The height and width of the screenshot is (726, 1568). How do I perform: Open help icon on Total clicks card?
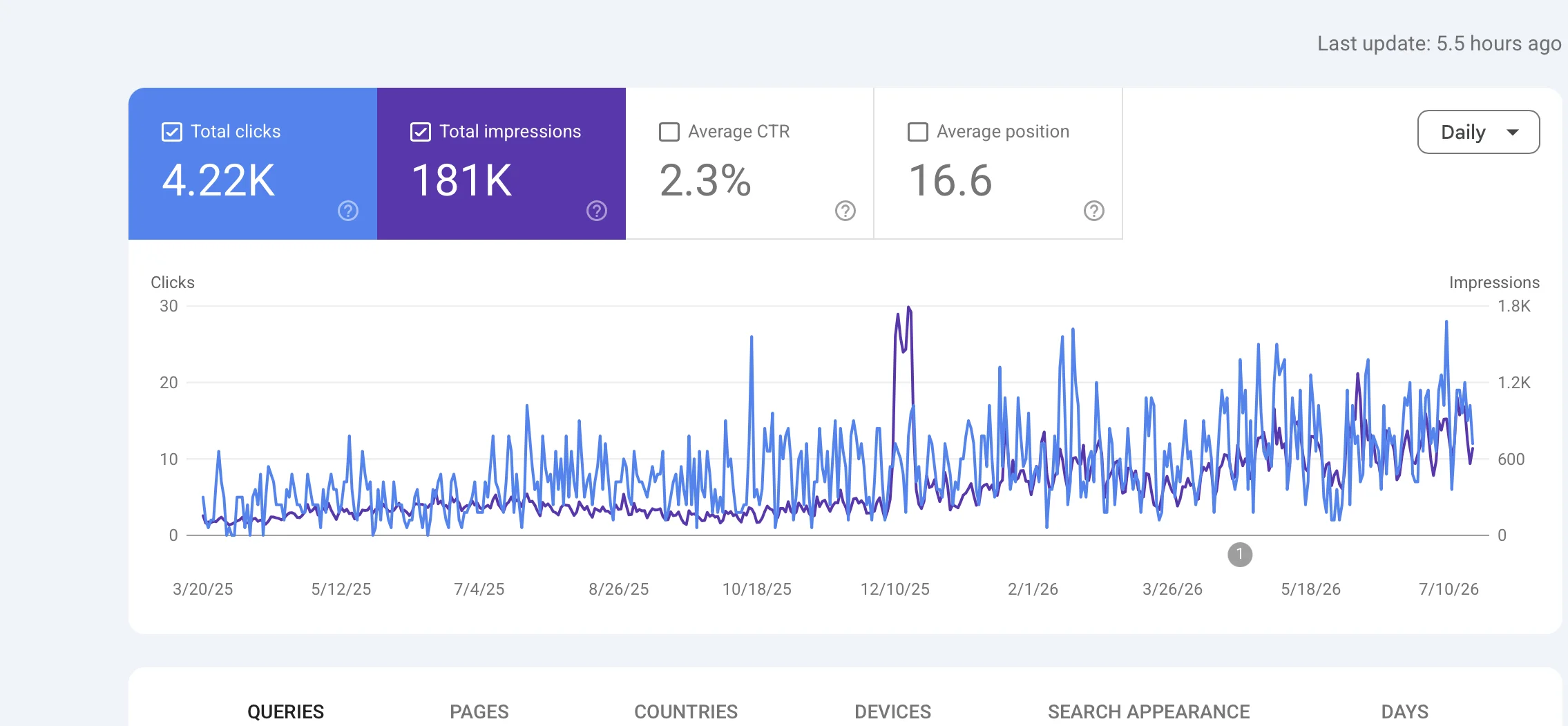tap(348, 211)
